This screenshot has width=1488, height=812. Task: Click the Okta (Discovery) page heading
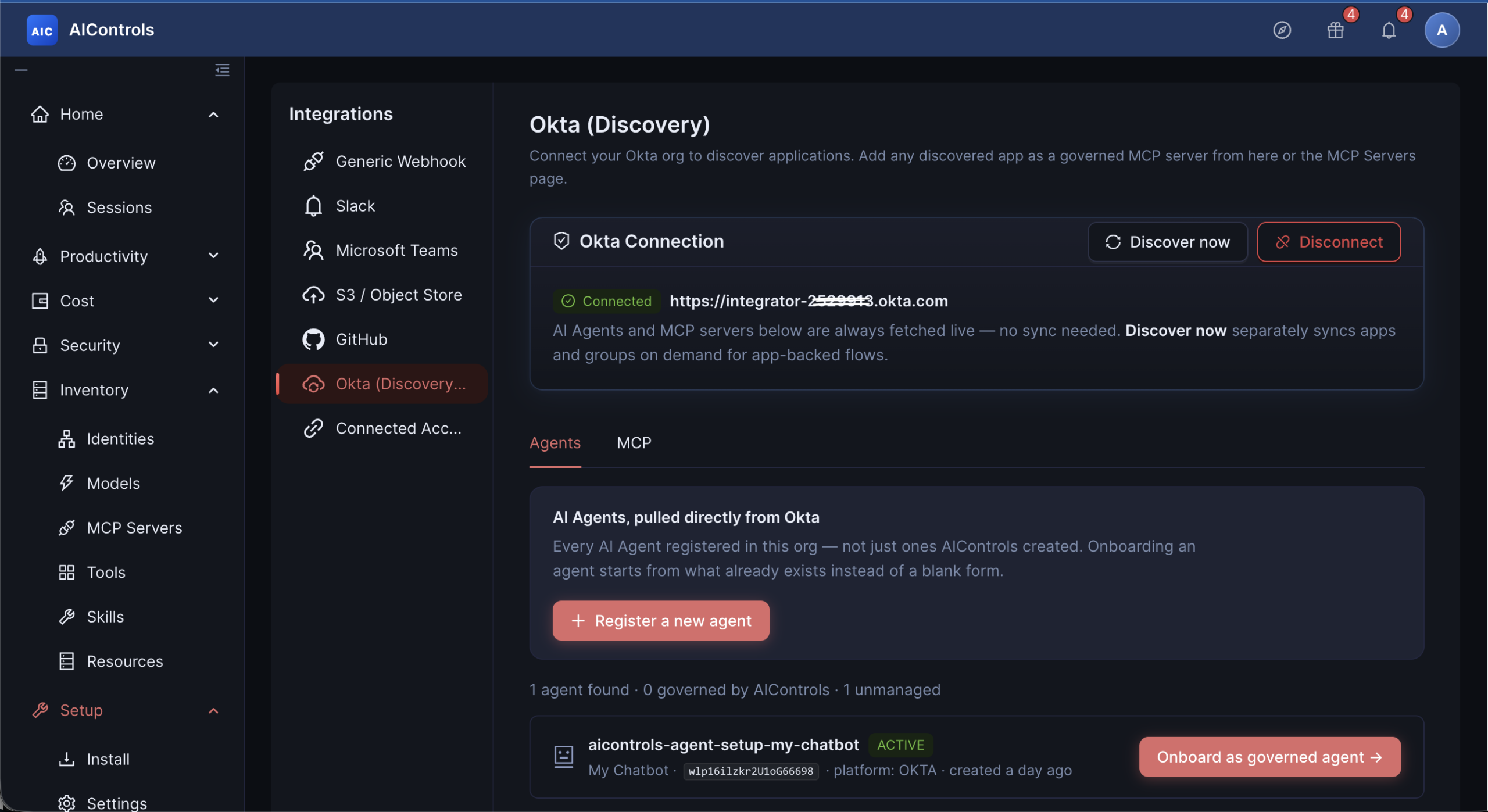619,124
